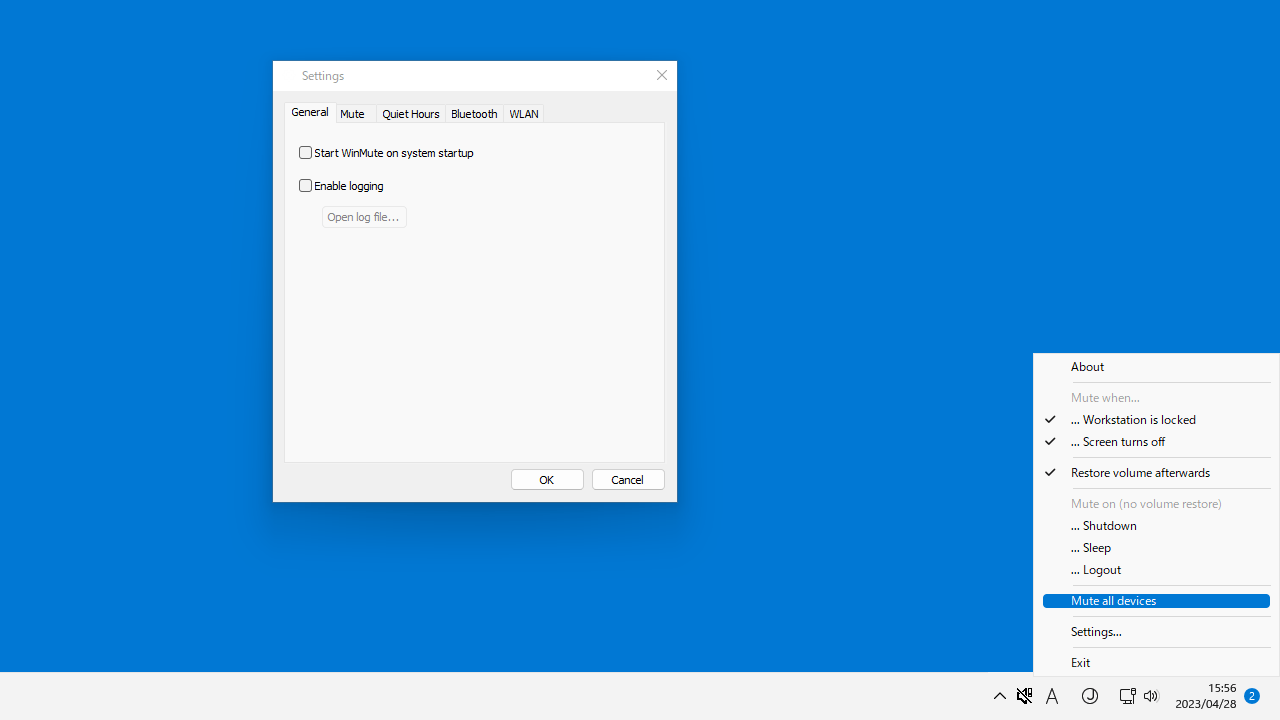Screen dimensions: 1280x720
Task: Tick the Enable logging checkbox
Action: 306,186
